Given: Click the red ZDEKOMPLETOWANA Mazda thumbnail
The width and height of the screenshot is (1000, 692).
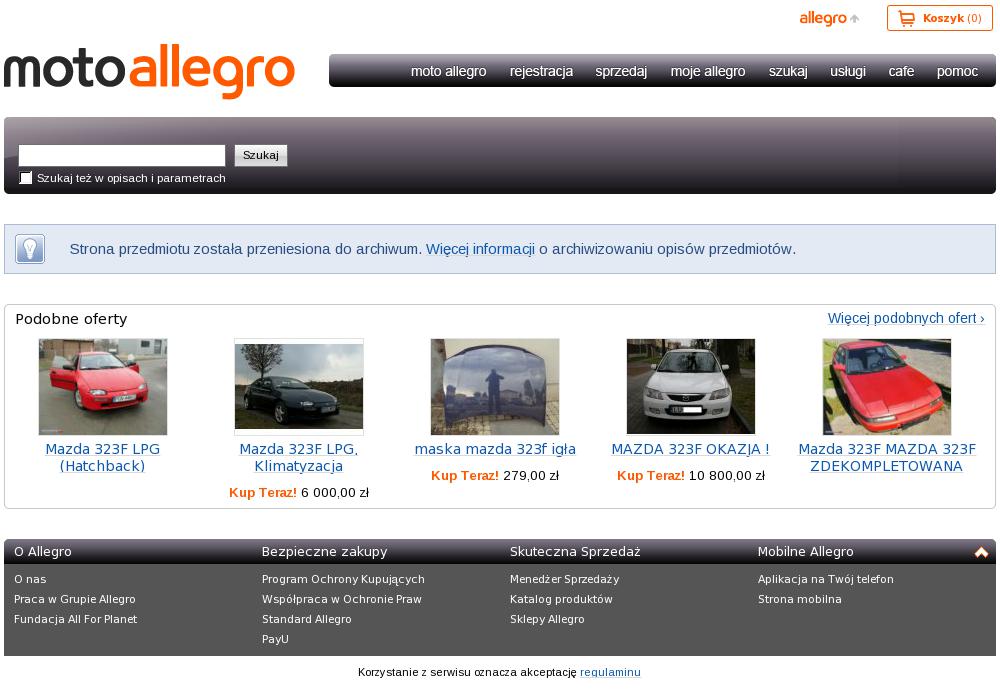Looking at the screenshot, I should tap(886, 386).
